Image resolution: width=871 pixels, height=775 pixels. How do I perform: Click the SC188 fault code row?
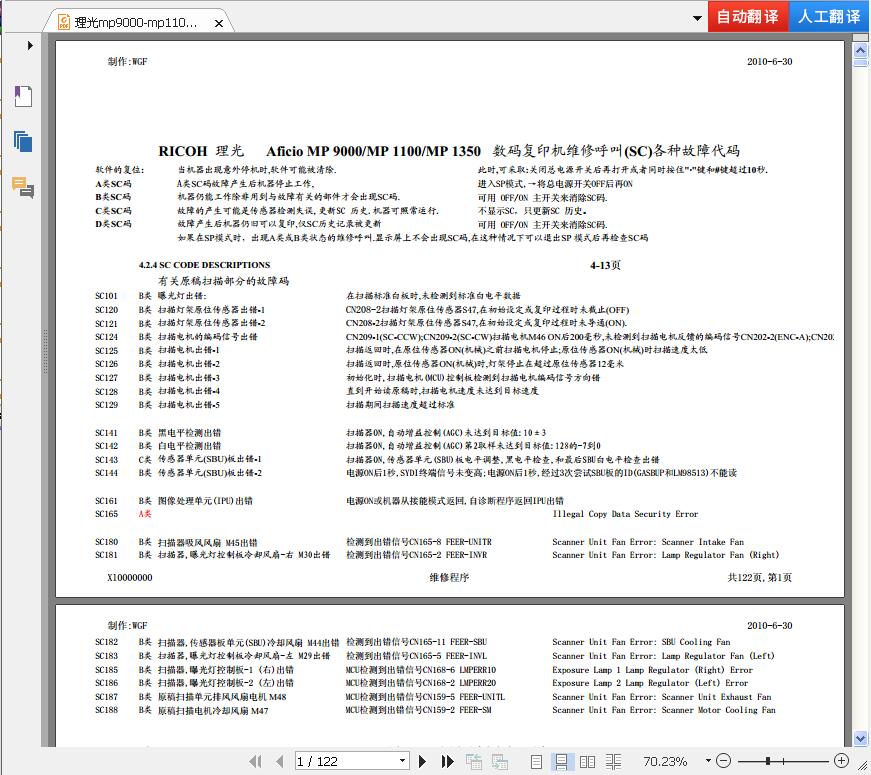click(435, 710)
